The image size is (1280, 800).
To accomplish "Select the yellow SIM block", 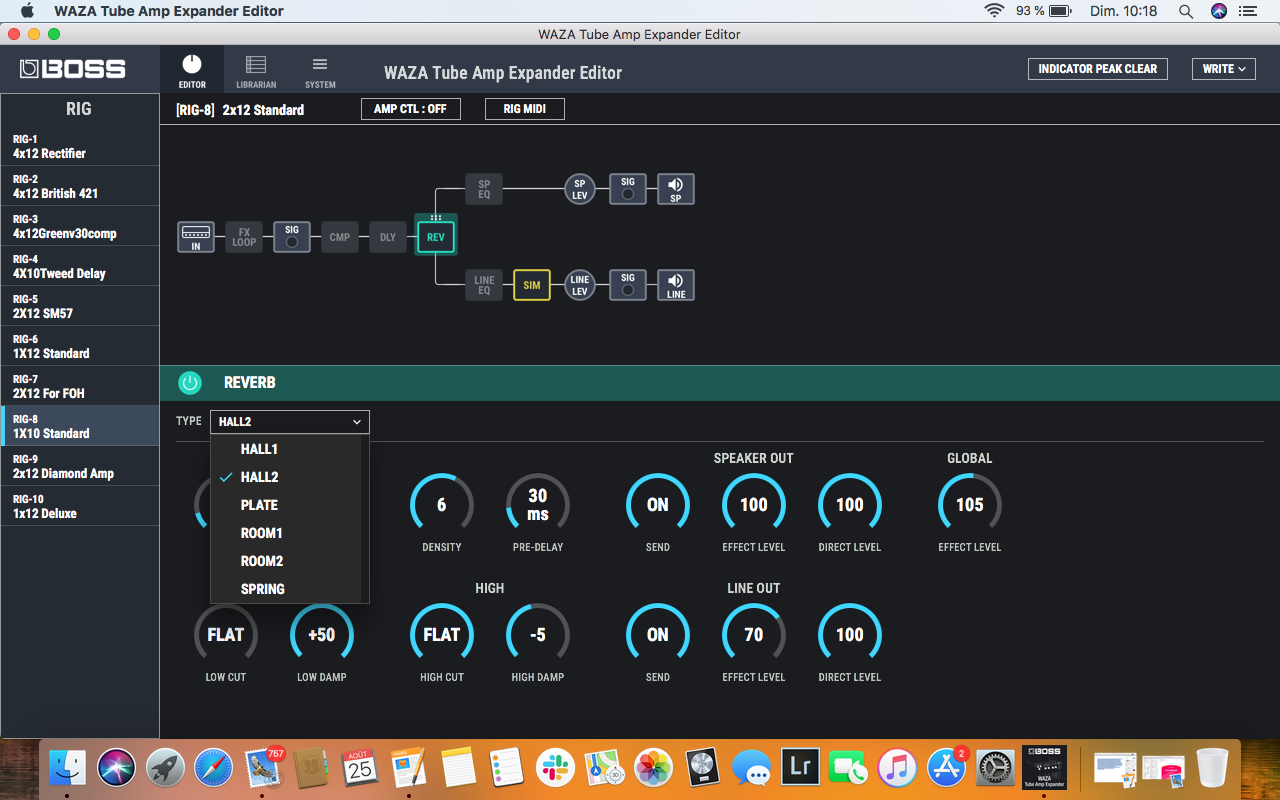I will [x=531, y=285].
